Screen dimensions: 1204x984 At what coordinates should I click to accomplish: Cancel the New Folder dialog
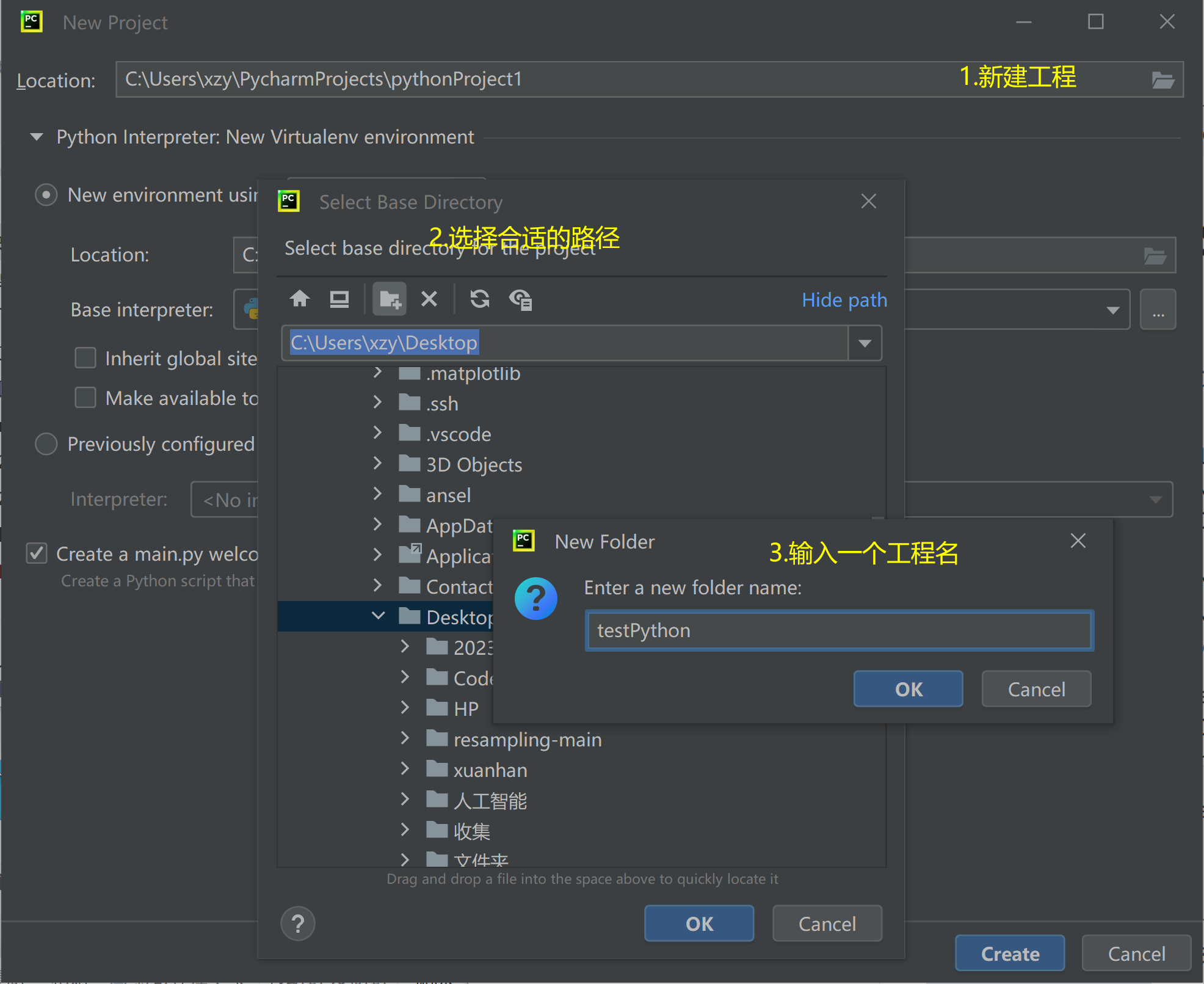(x=1037, y=689)
